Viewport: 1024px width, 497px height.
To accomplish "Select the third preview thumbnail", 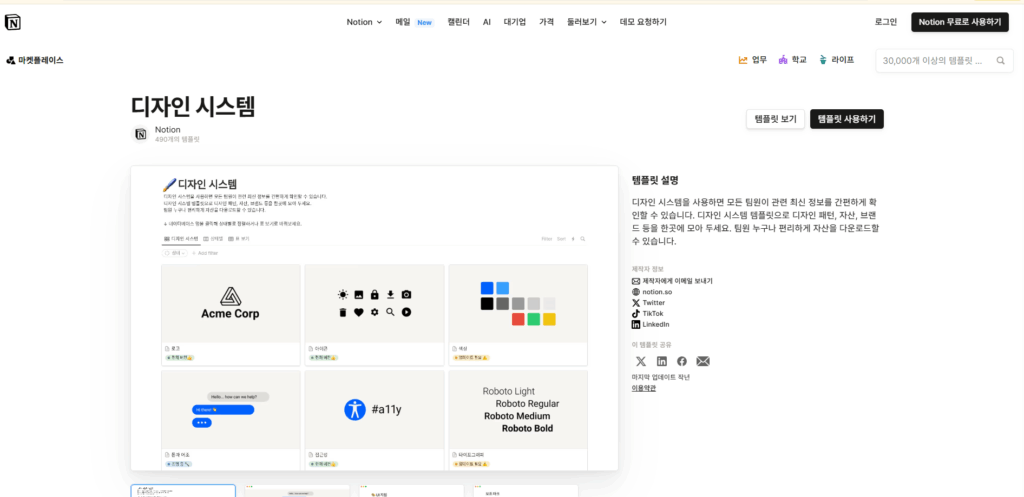I will 411,490.
